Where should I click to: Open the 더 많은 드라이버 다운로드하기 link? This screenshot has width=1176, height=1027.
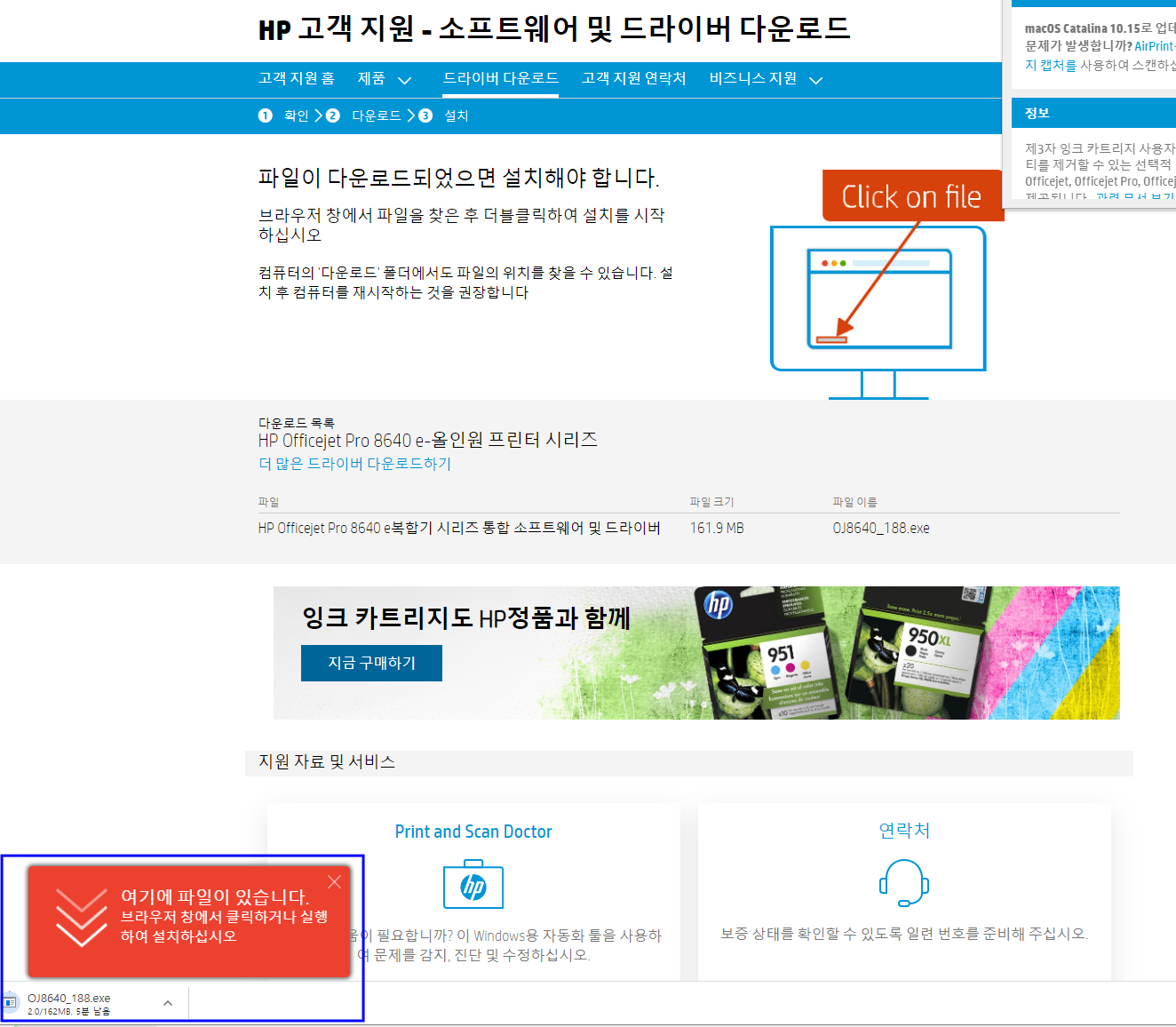coord(354,464)
